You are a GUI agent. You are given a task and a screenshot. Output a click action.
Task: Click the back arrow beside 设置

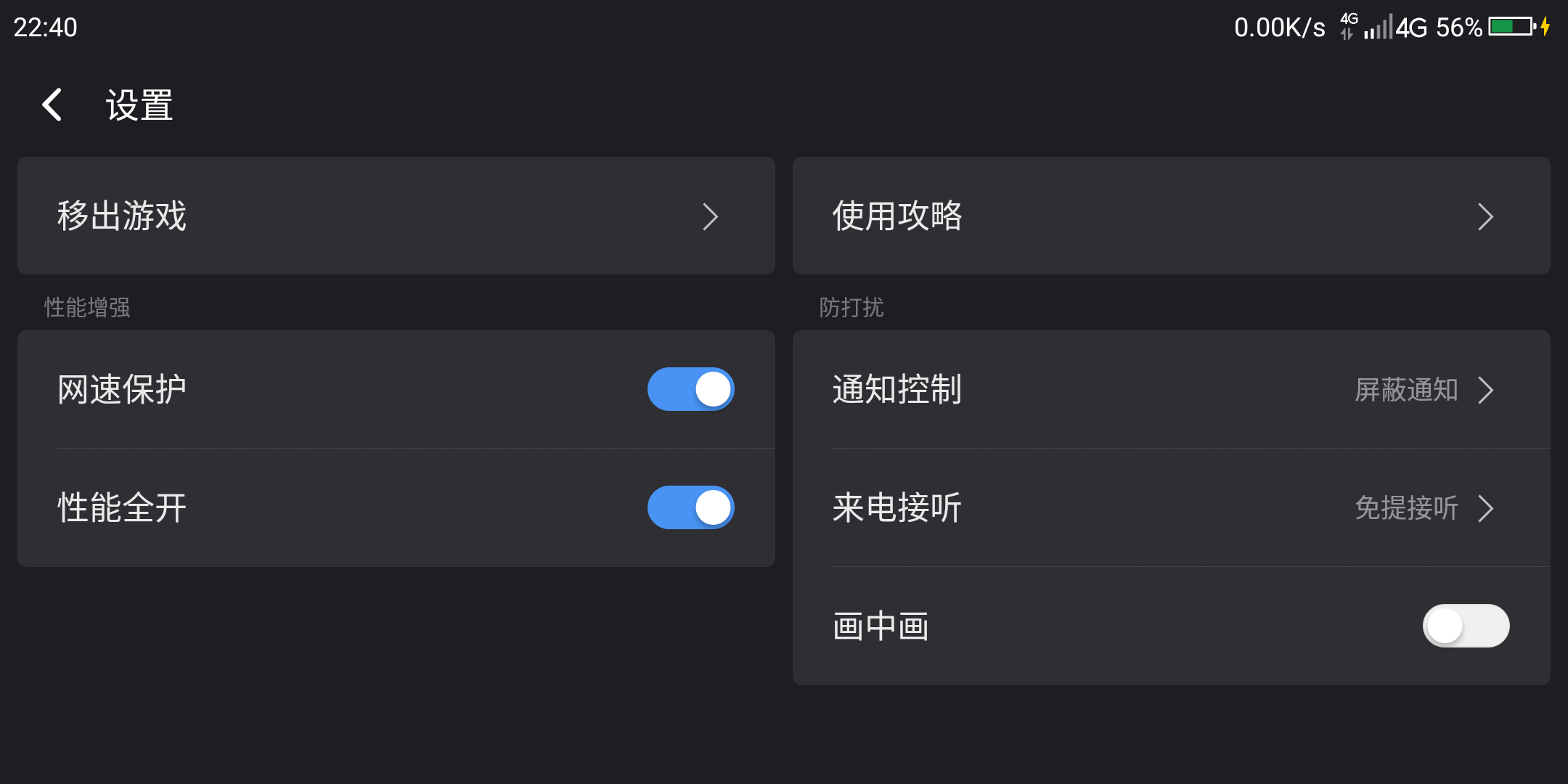coord(52,105)
